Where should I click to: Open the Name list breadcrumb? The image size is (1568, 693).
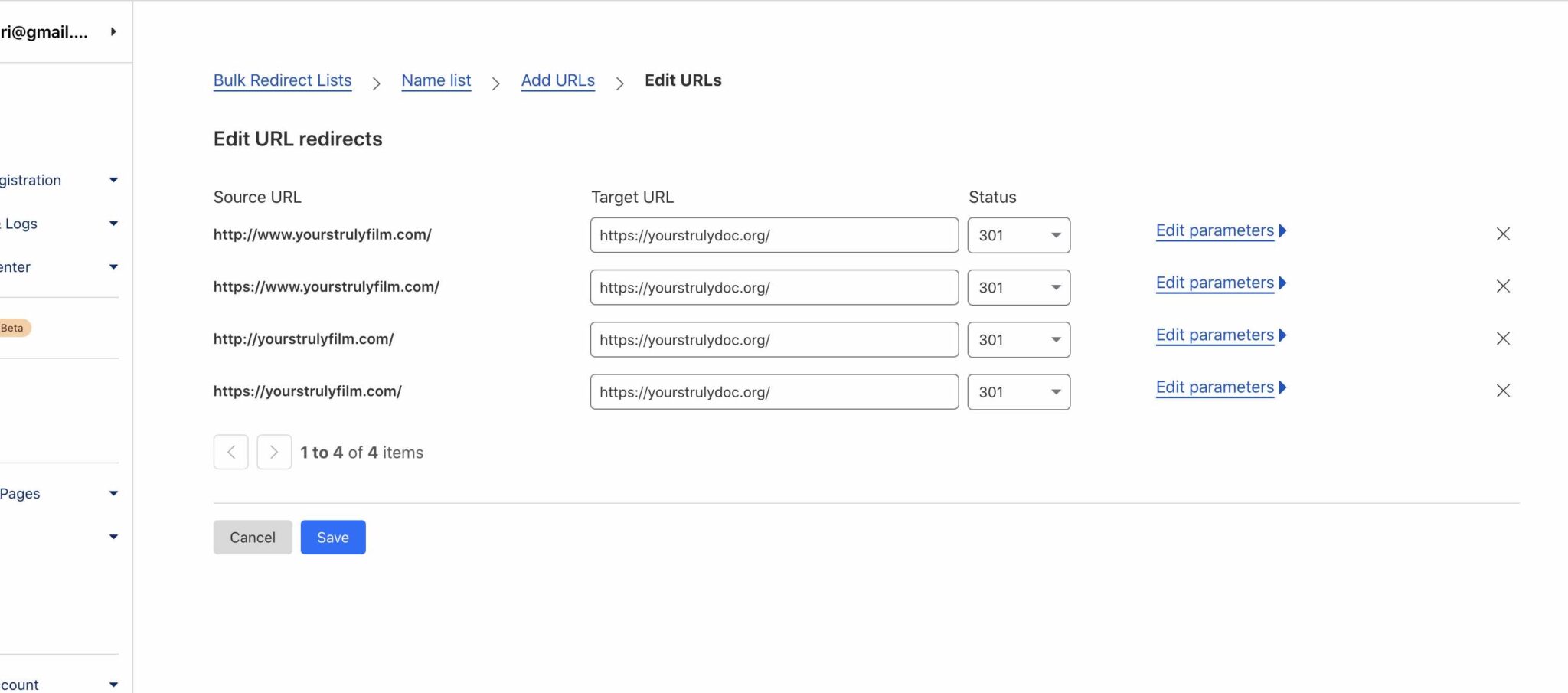tap(436, 80)
